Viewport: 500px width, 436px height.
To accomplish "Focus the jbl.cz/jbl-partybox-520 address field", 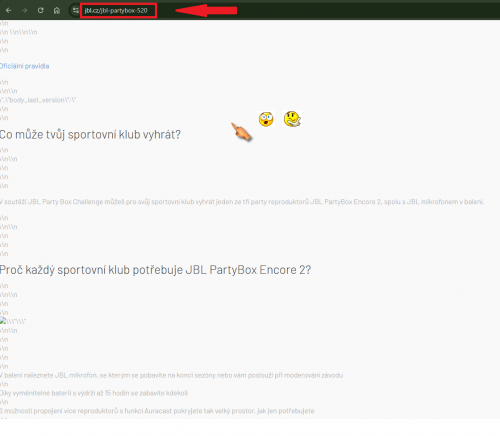I will pos(118,11).
